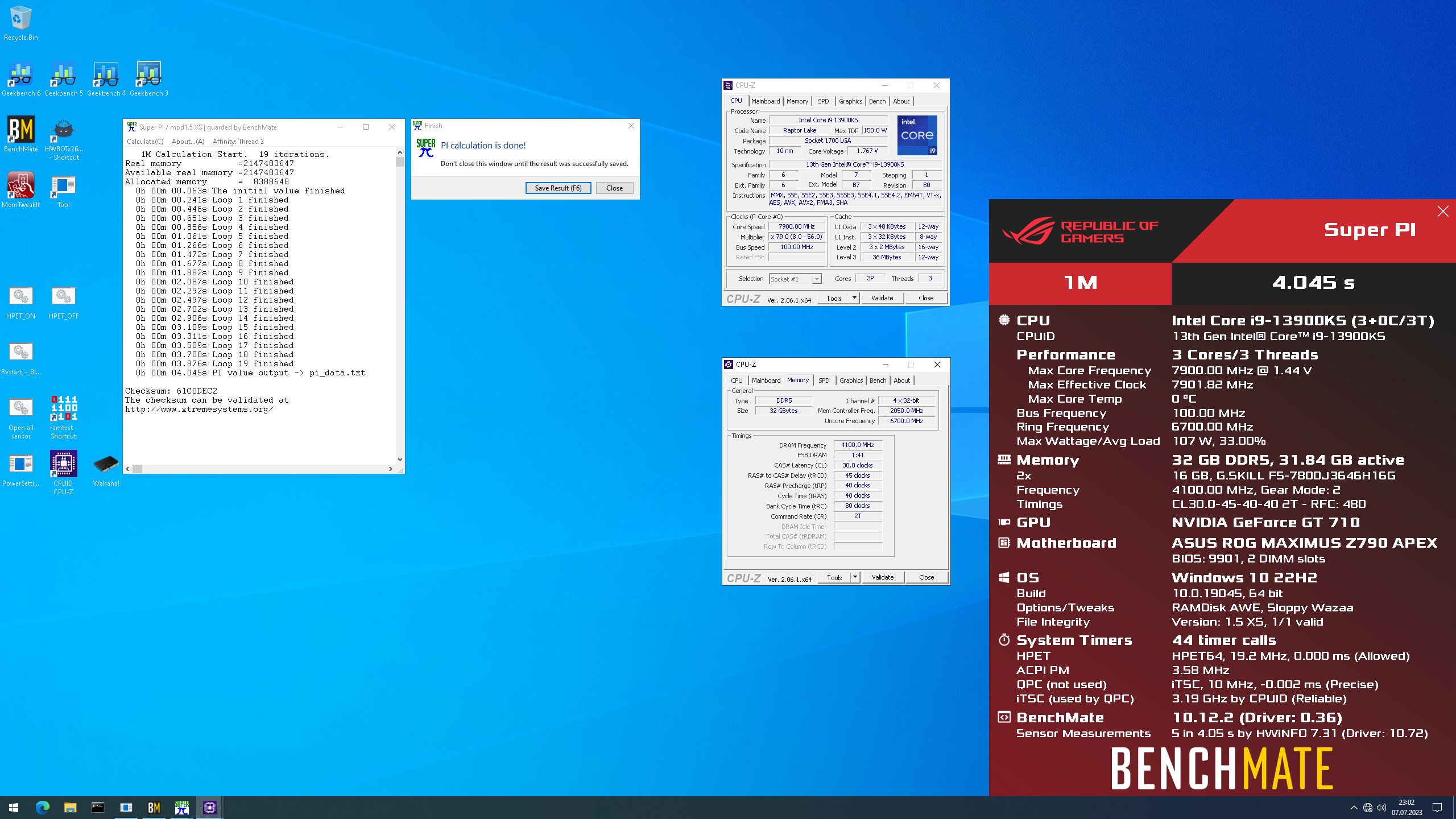Screen dimensions: 1456x819
Task: Select the Open all sensor icon
Action: [21, 419]
